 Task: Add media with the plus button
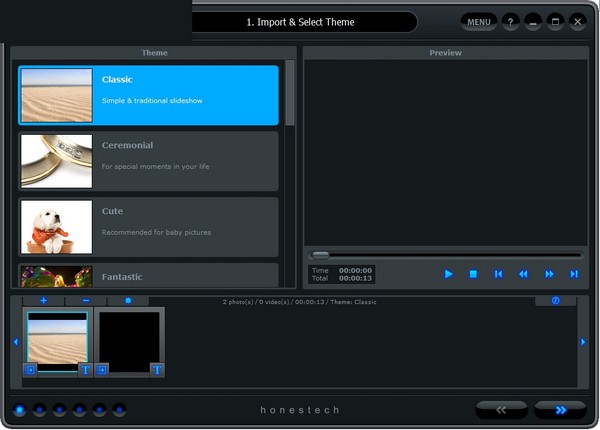[43, 300]
